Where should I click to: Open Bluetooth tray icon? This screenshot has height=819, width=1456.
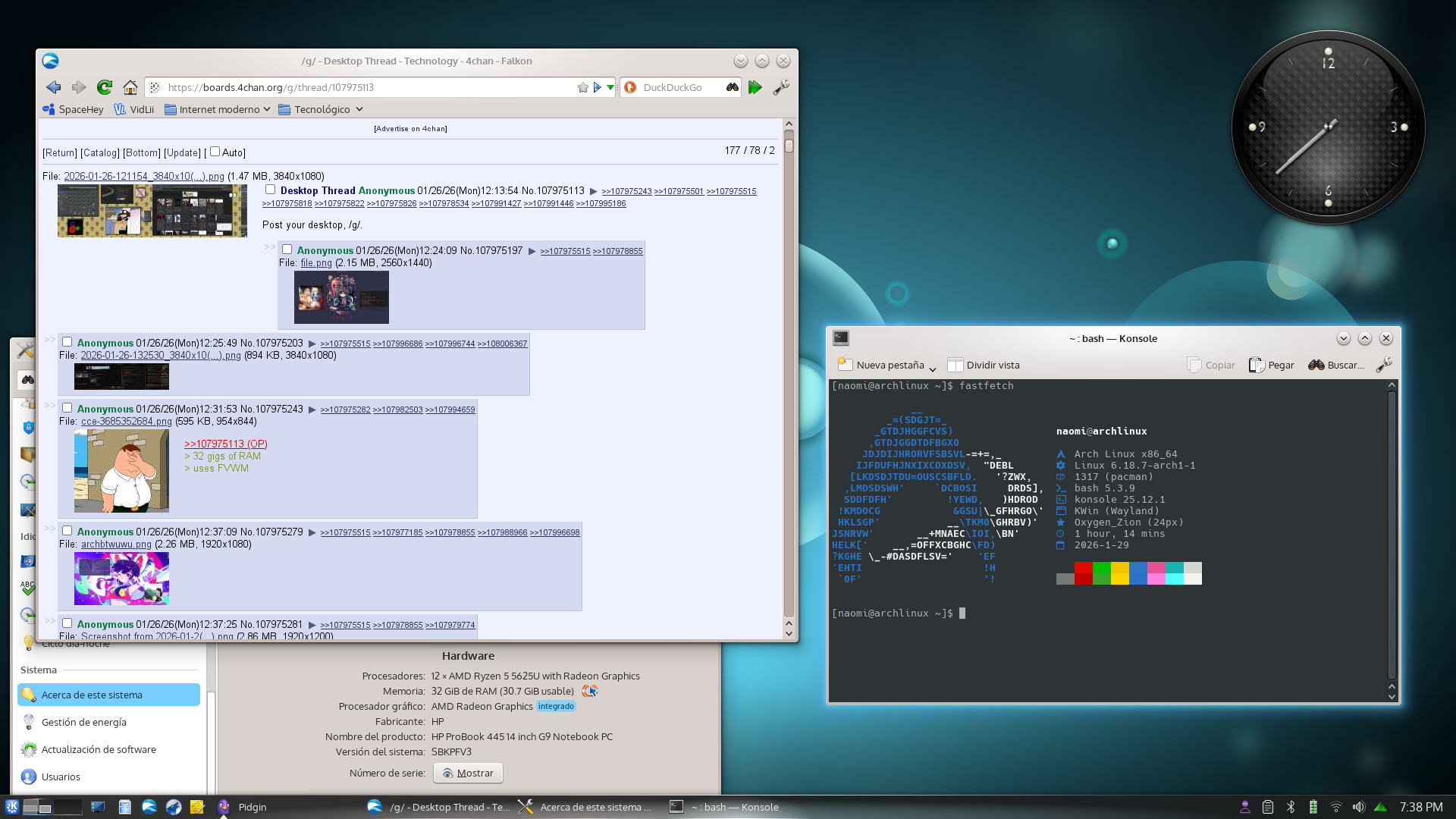(1291, 807)
